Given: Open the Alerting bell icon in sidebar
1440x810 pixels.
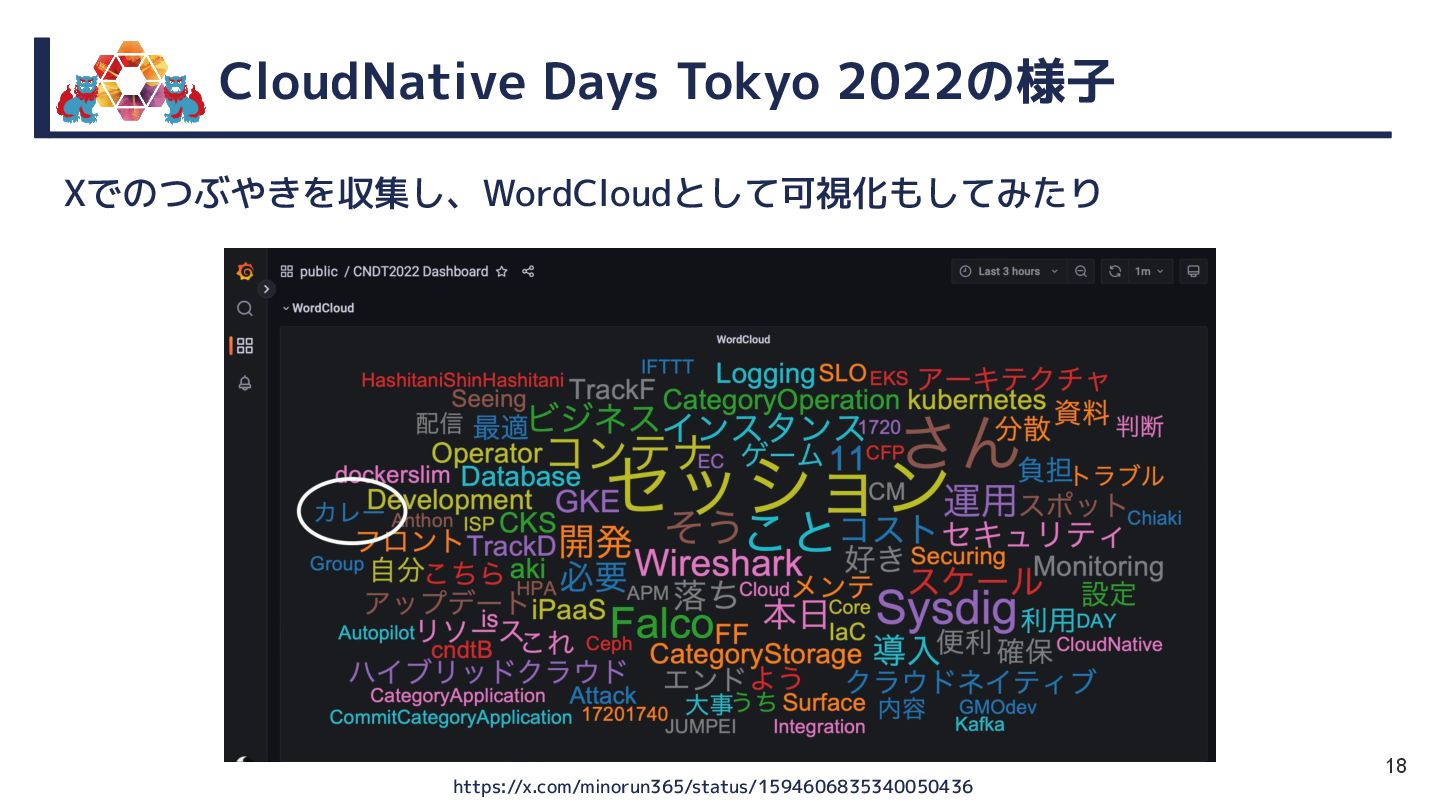Looking at the screenshot, I should [x=245, y=383].
